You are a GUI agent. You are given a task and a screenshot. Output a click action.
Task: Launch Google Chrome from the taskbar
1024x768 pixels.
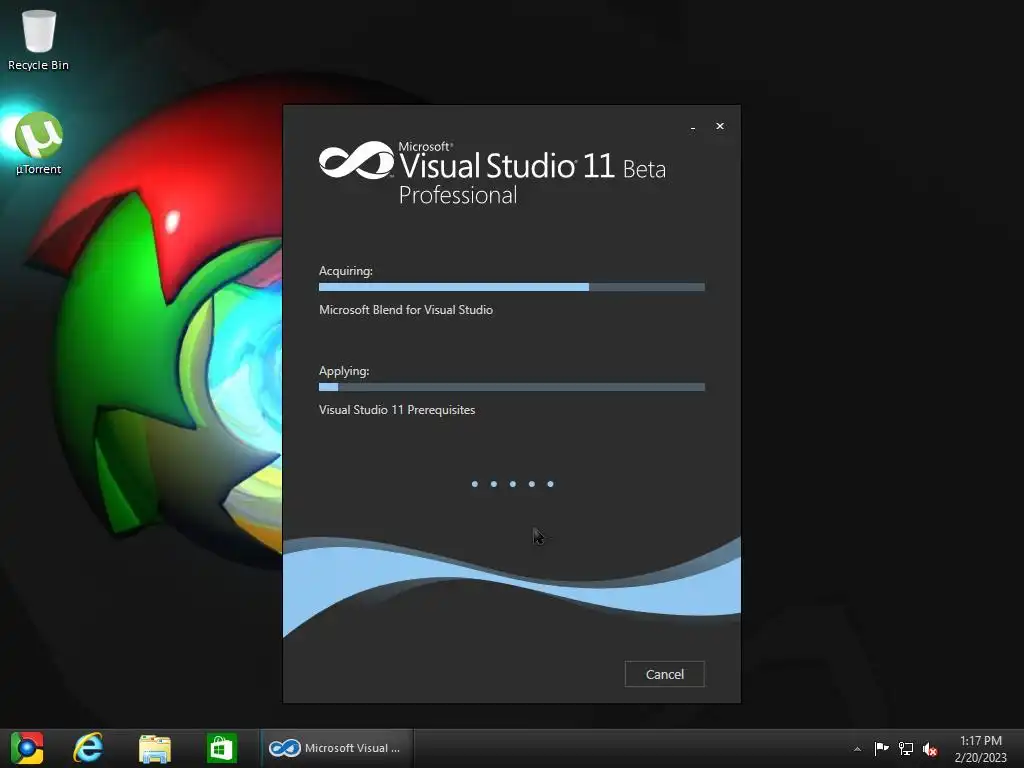(x=27, y=748)
